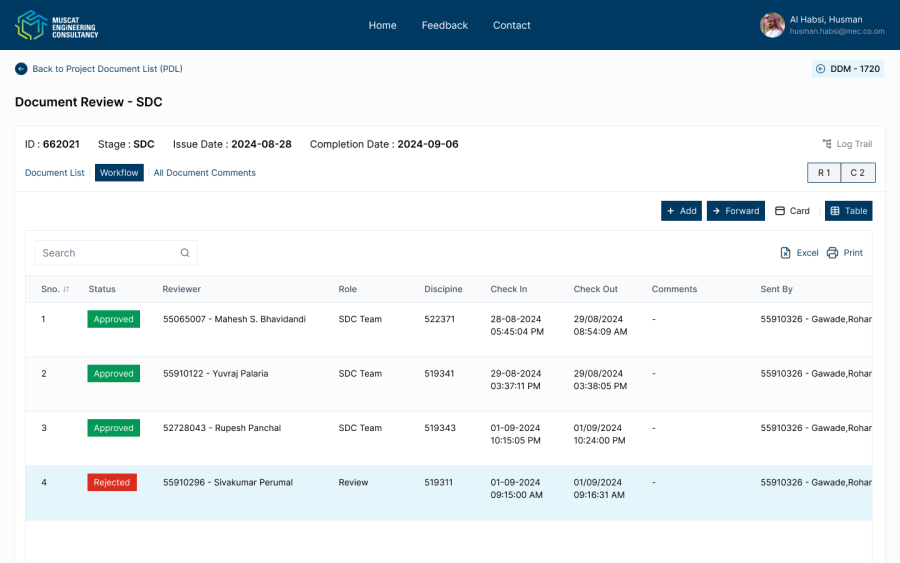Screen dimensions: 900x563
Task: Click the Sent By column header
Action: pos(776,289)
